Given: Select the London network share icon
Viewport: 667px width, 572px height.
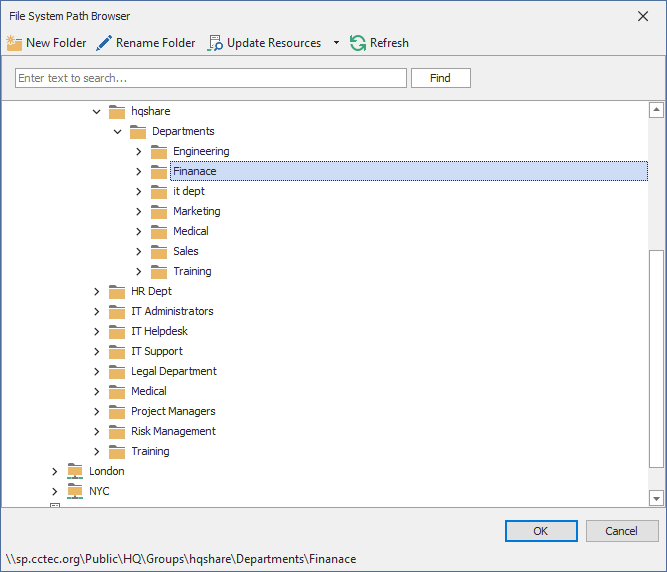Looking at the screenshot, I should click(75, 471).
